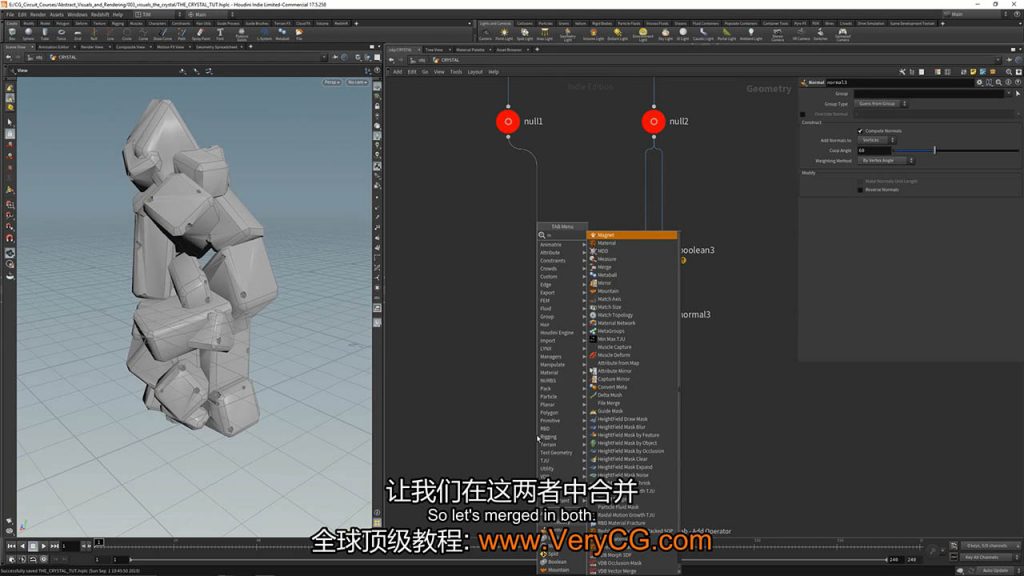Open the File menu
The height and width of the screenshot is (576, 1024).
(x=10, y=14)
